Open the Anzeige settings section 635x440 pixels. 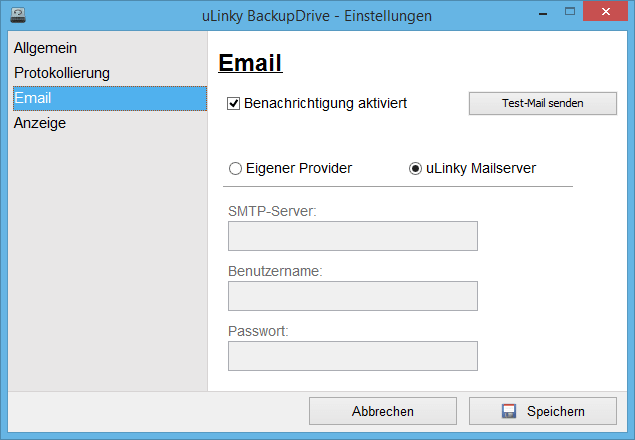(x=110, y=123)
